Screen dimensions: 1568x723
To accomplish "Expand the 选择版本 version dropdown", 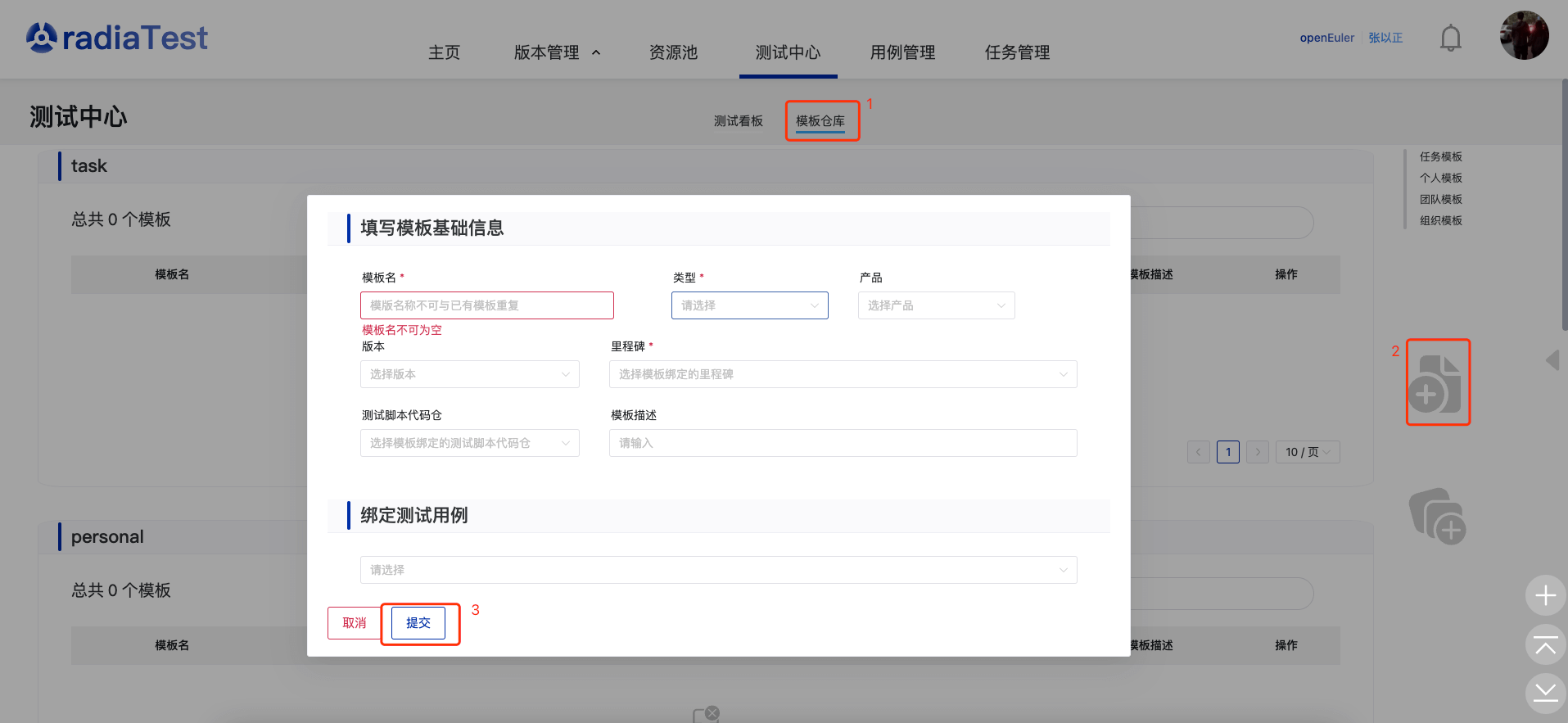I will point(469,374).
